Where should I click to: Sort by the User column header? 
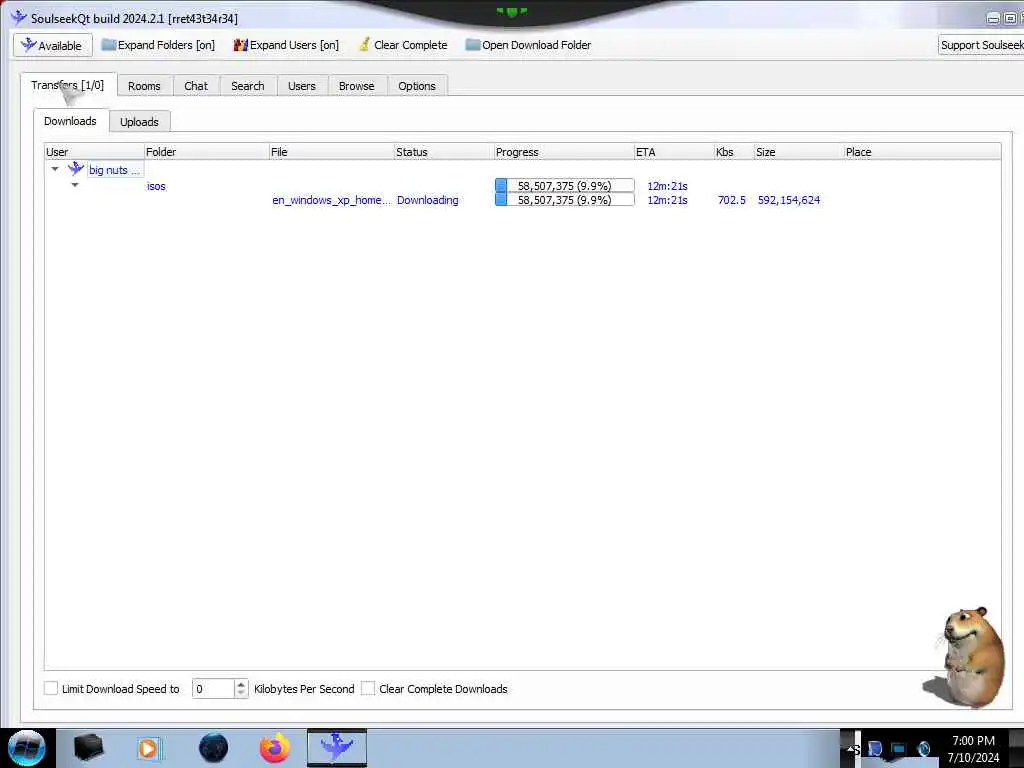pos(94,152)
